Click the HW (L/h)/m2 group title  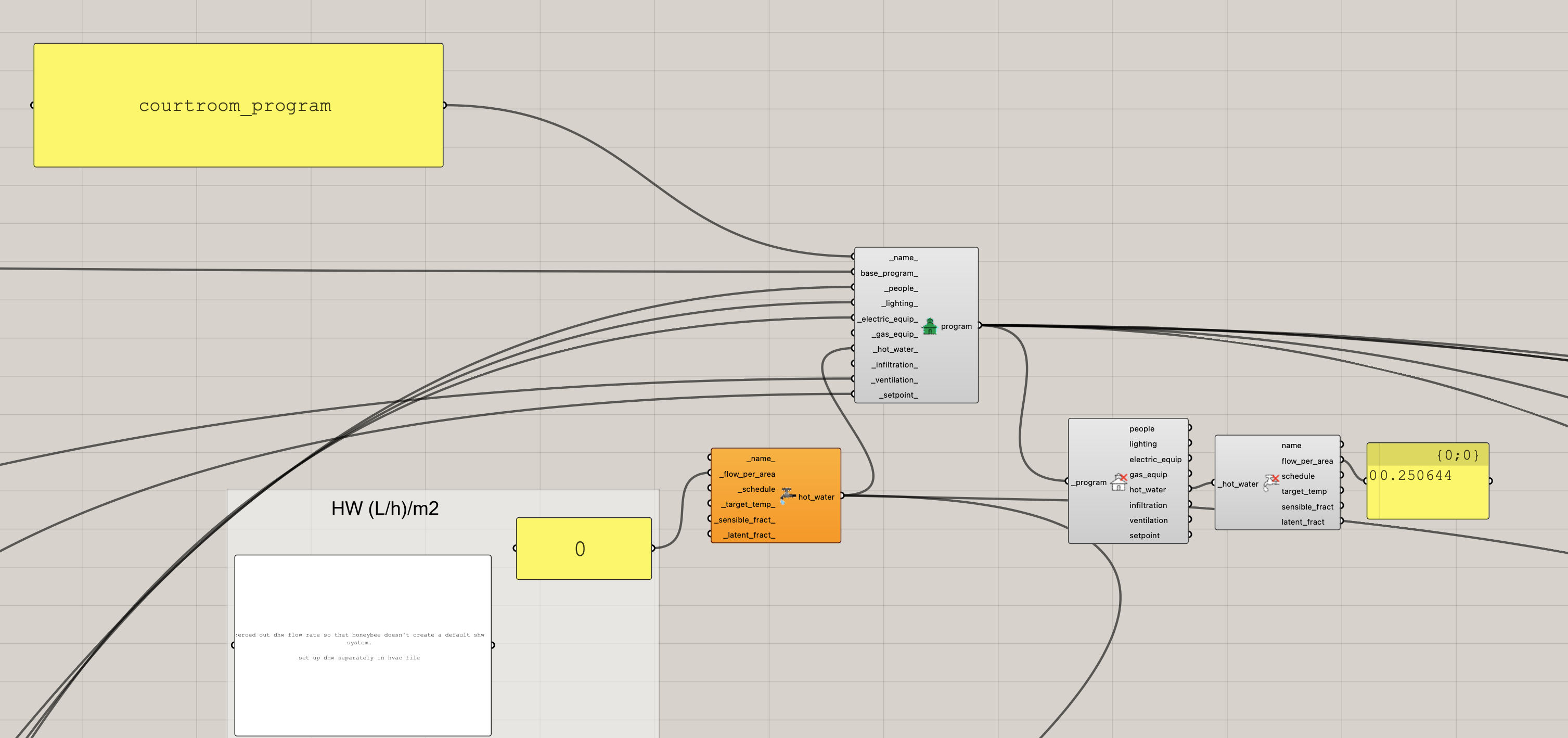tap(384, 508)
